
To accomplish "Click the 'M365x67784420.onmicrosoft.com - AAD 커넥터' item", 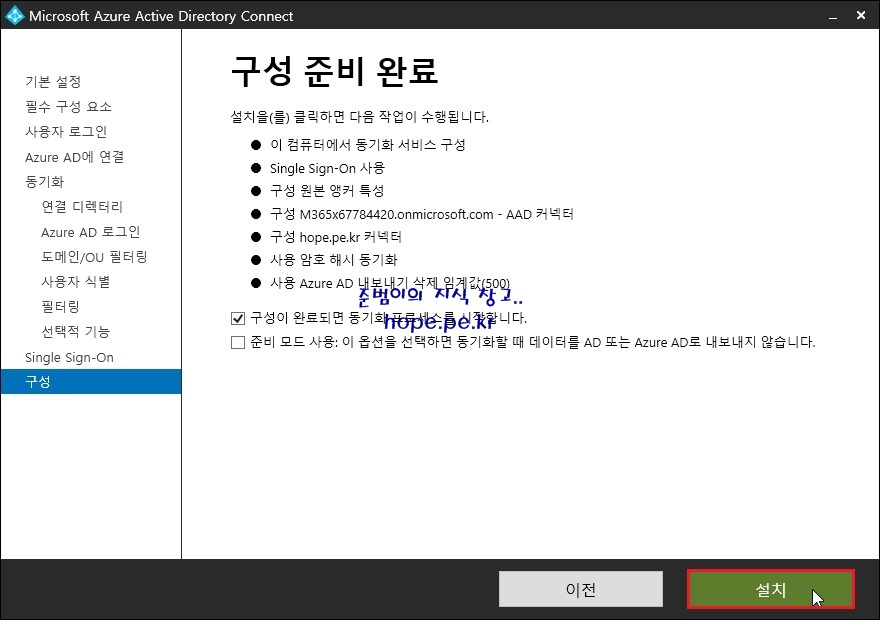I will pos(421,214).
